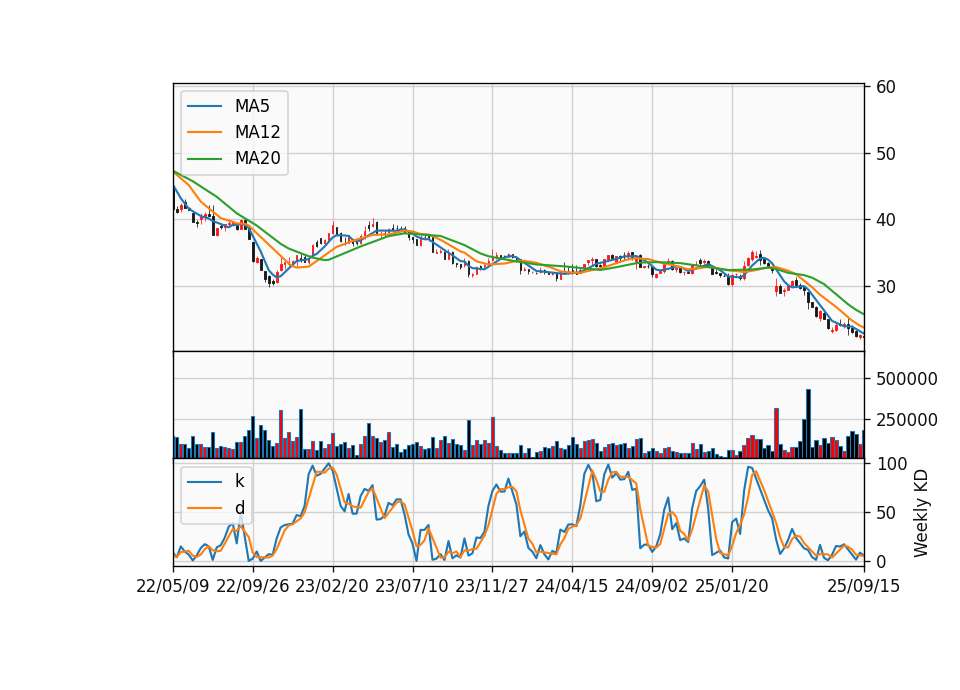Click the 25/01/20 date axis label

pos(732,586)
